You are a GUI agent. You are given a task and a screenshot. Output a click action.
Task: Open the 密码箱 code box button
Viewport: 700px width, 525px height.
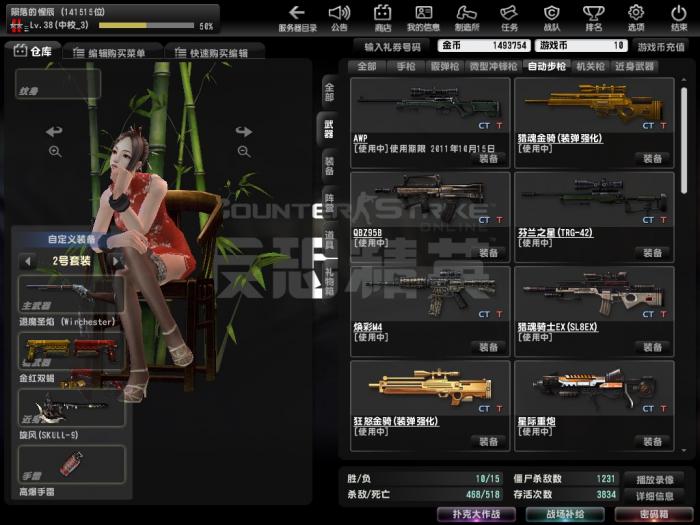click(654, 514)
